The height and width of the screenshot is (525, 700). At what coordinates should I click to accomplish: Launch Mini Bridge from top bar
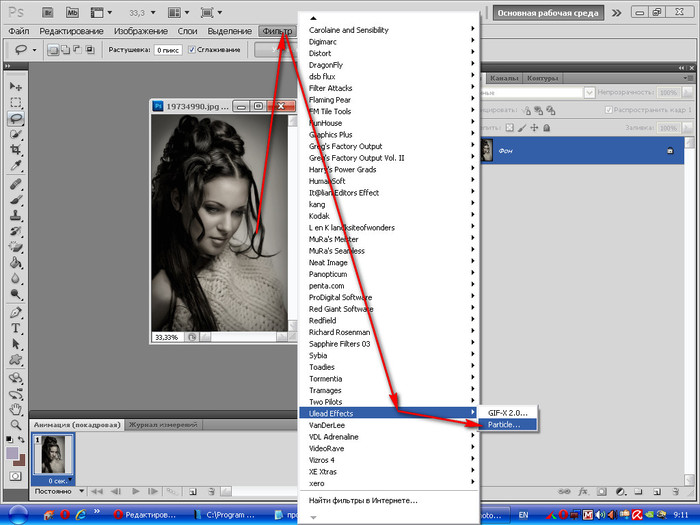tap(72, 12)
